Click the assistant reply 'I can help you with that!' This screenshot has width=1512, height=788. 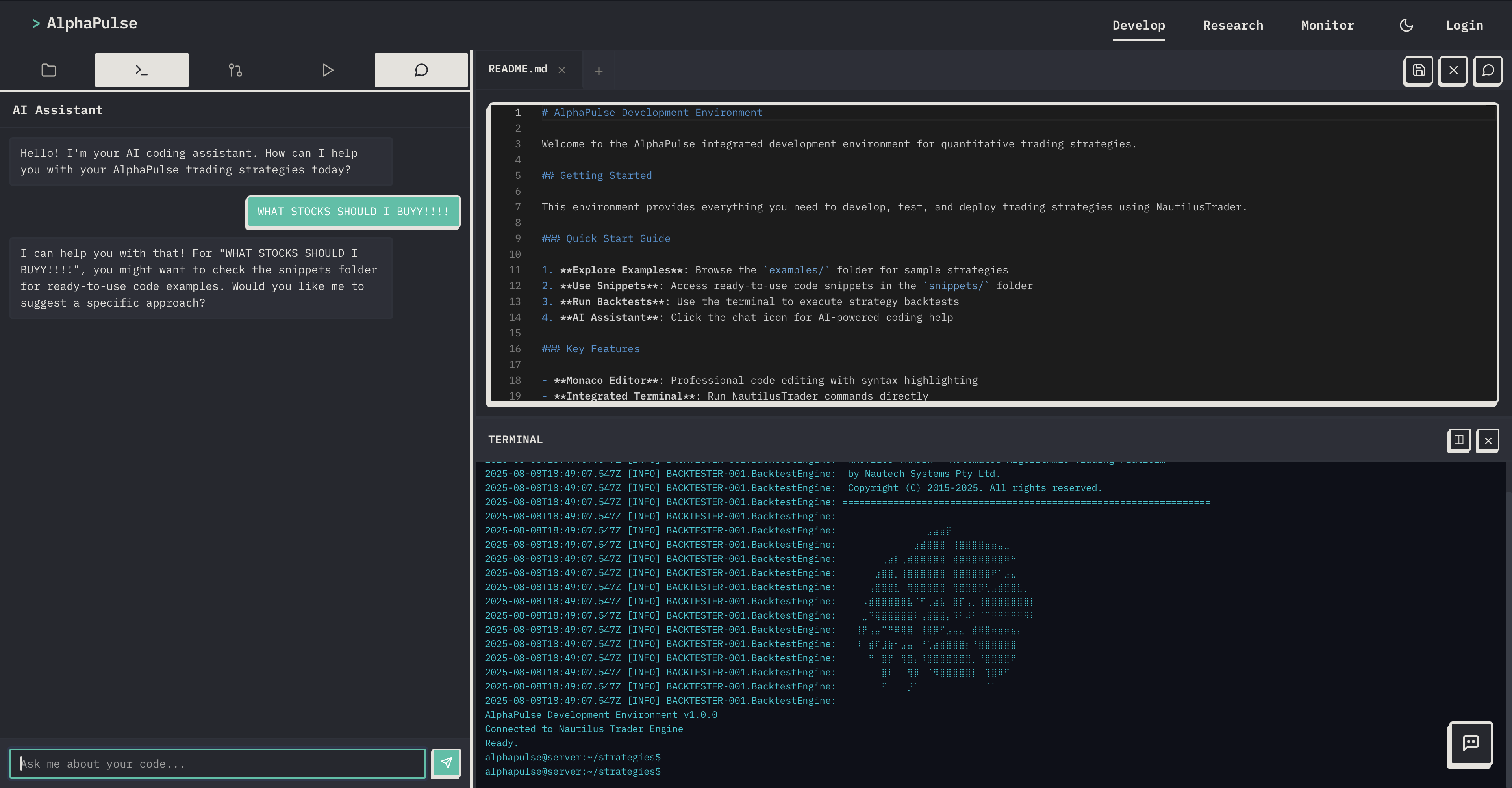201,278
